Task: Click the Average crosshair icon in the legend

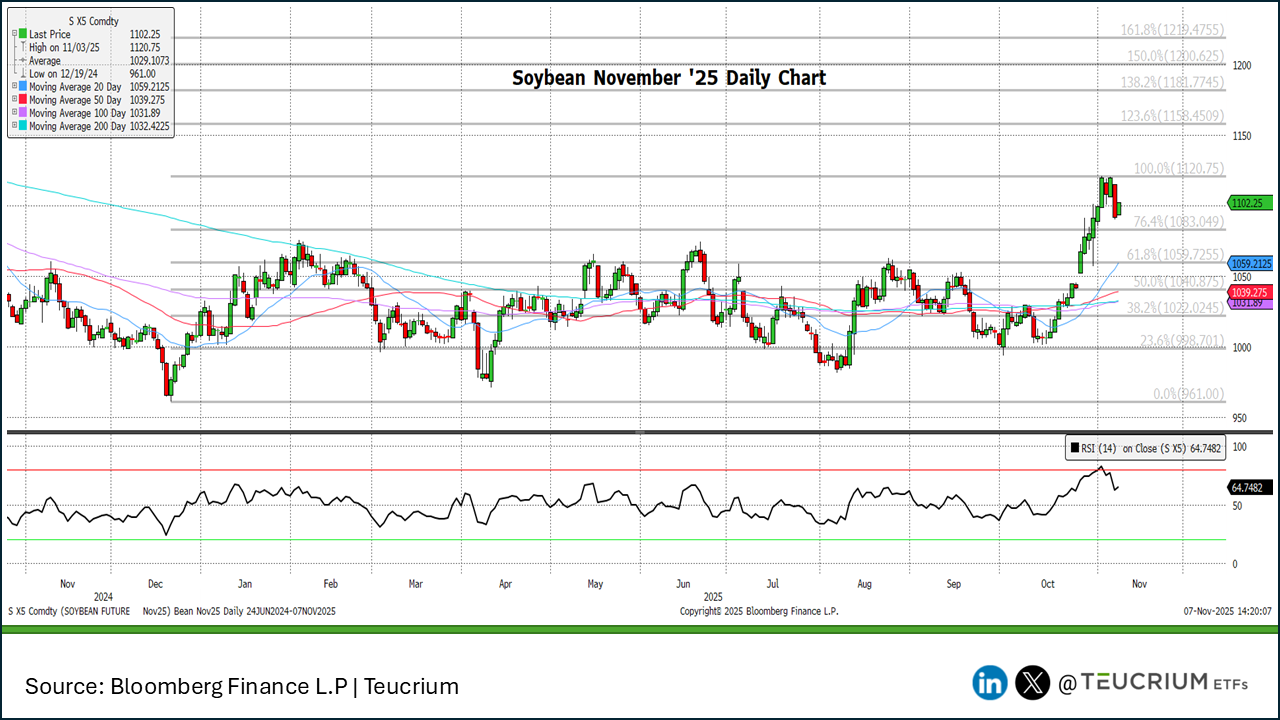Action: tap(23, 60)
